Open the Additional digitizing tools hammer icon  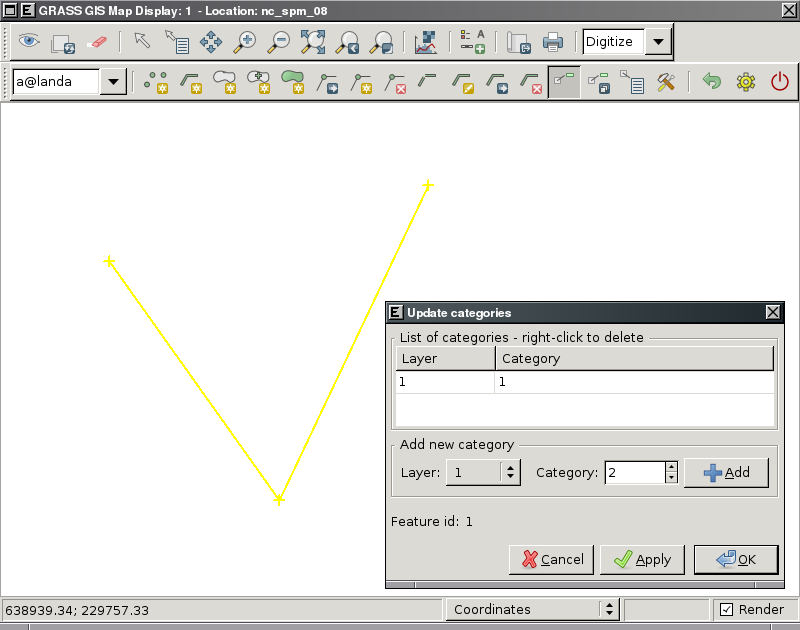(x=666, y=82)
